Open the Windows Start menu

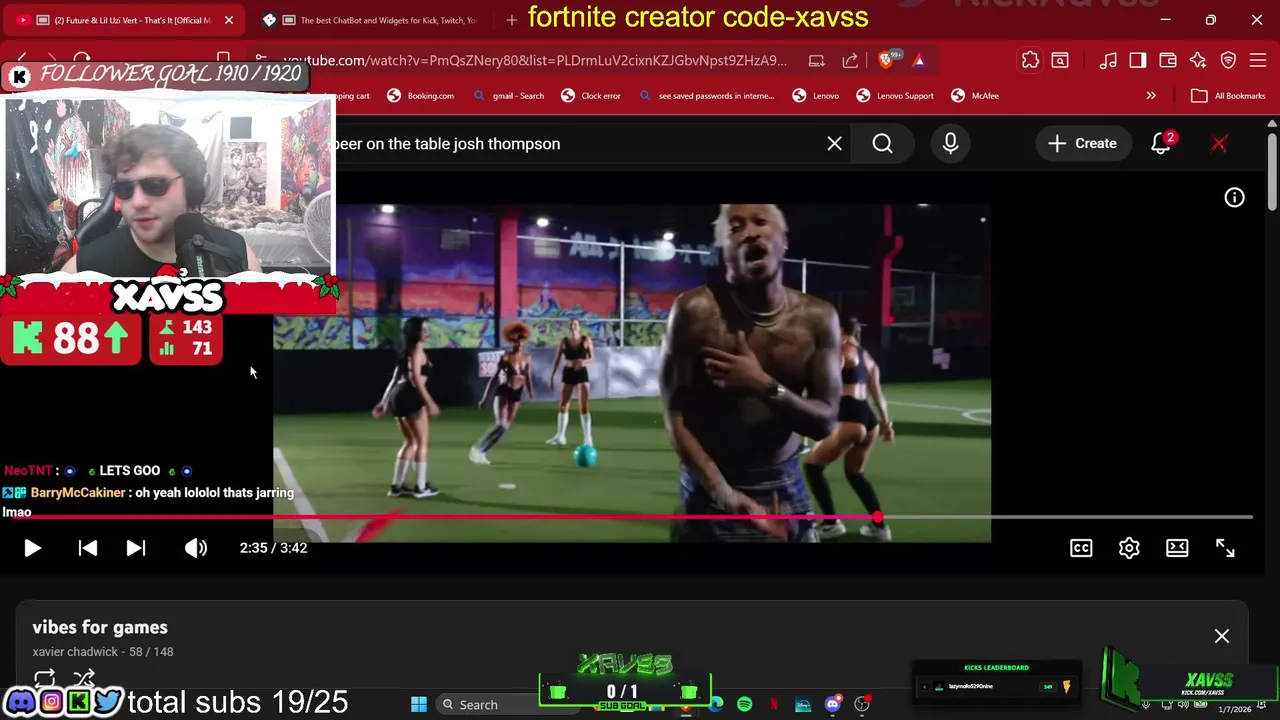(419, 705)
